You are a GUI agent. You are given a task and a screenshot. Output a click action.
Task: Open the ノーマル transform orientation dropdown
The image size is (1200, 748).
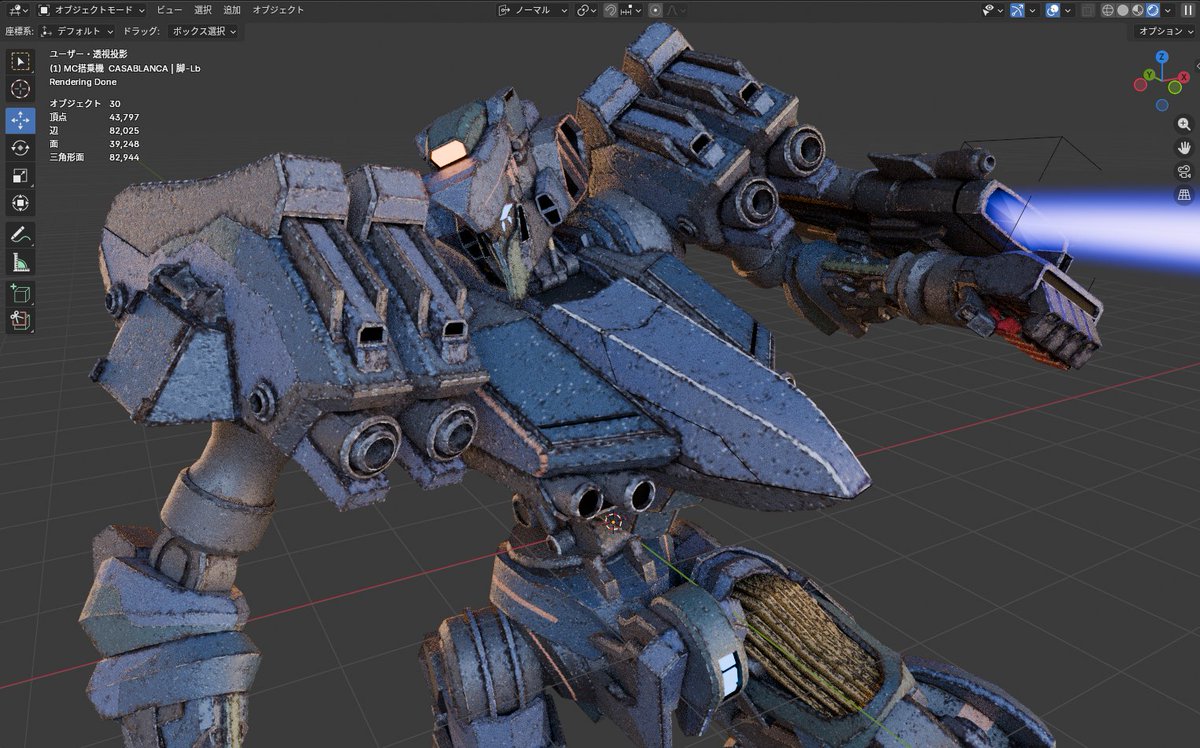pos(533,9)
